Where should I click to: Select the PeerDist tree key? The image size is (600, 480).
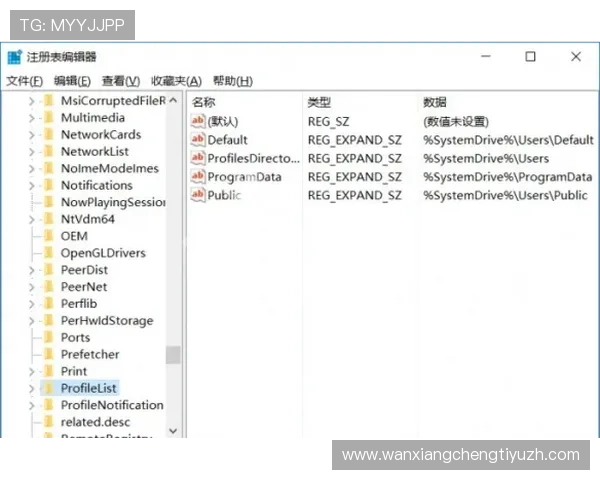[84, 270]
